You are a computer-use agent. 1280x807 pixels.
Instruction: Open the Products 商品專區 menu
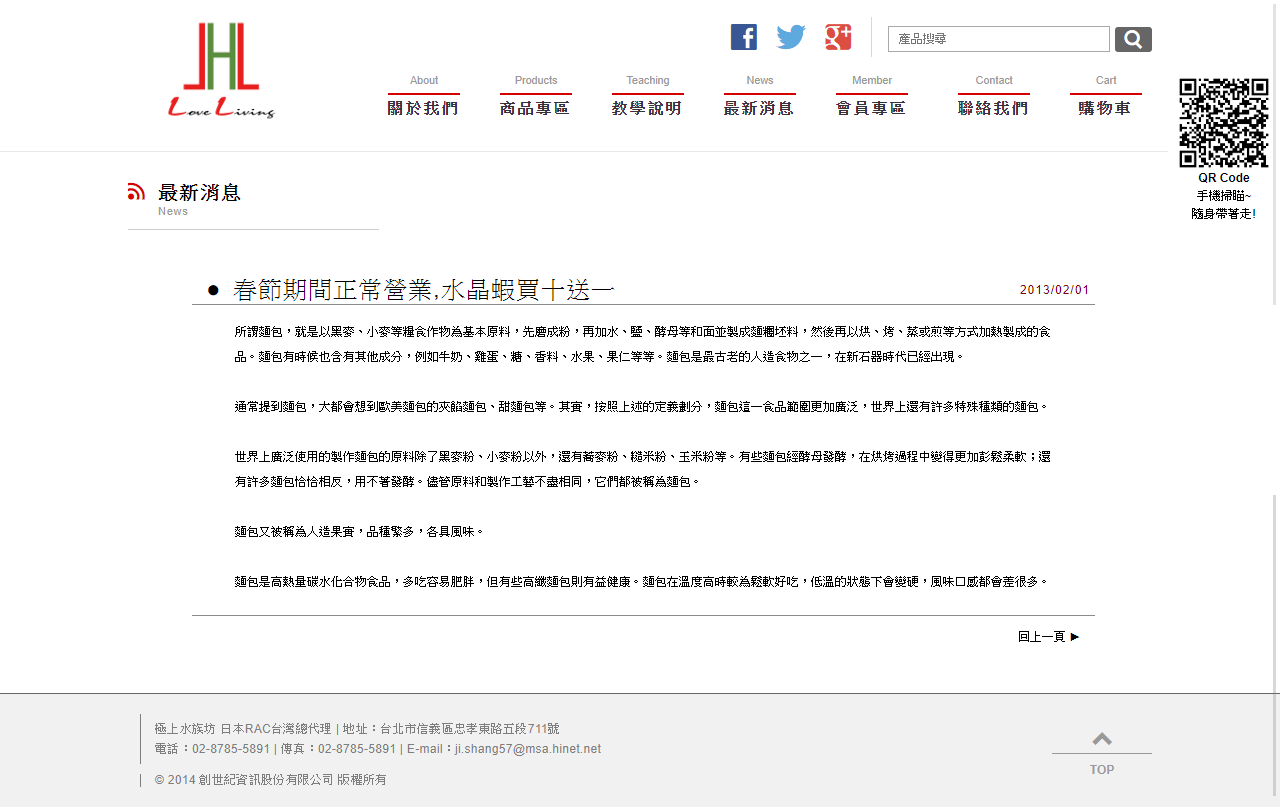(x=536, y=96)
